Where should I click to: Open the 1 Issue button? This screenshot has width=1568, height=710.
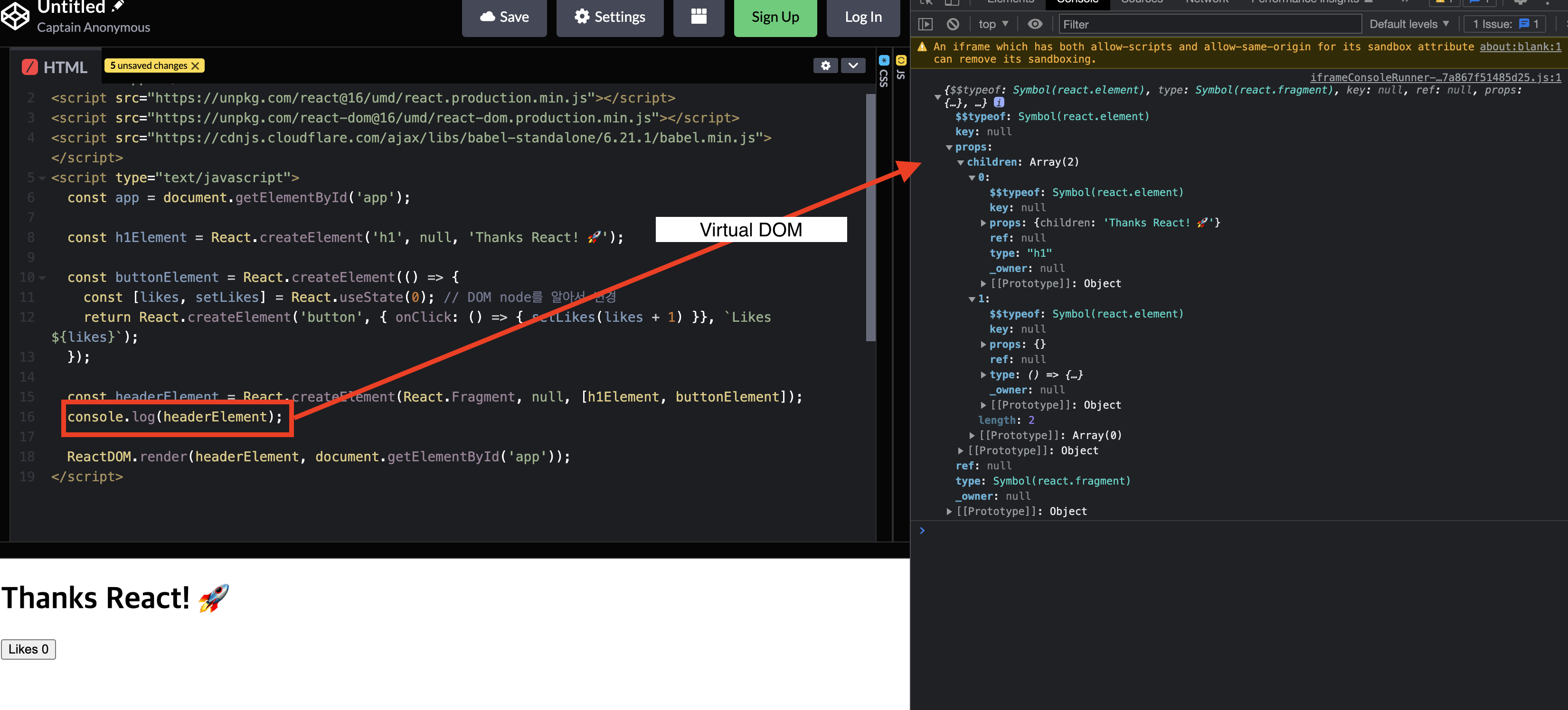[x=1505, y=24]
